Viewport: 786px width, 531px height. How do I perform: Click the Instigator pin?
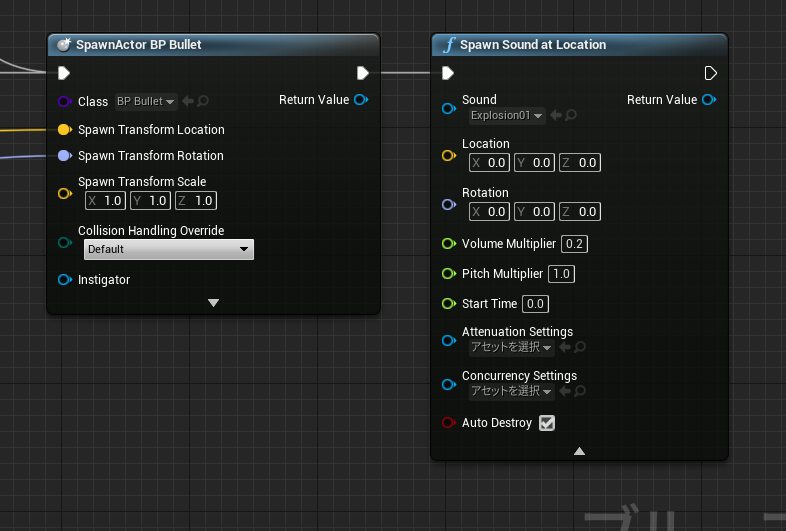click(x=65, y=279)
